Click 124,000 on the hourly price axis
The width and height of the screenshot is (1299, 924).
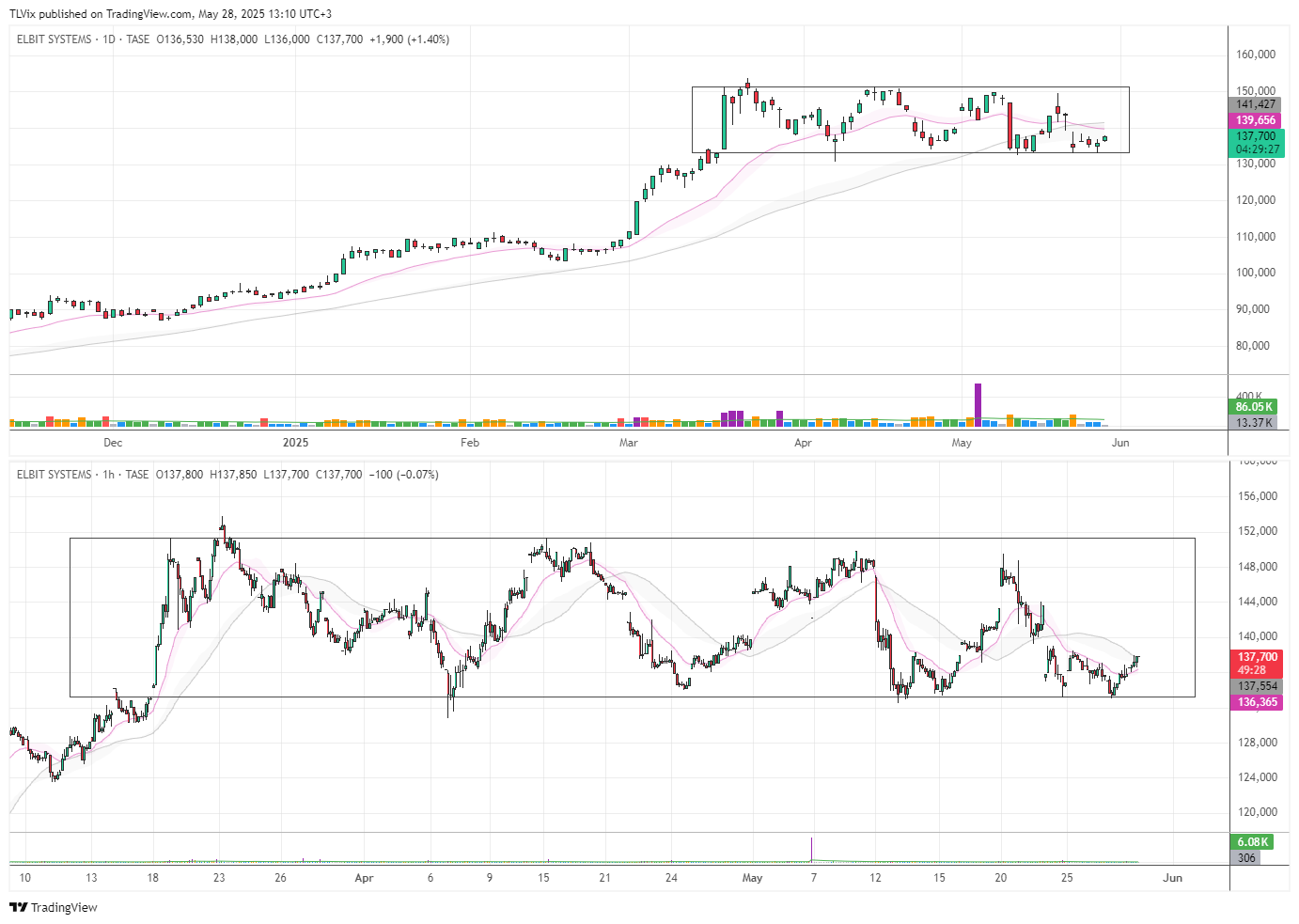1257,777
